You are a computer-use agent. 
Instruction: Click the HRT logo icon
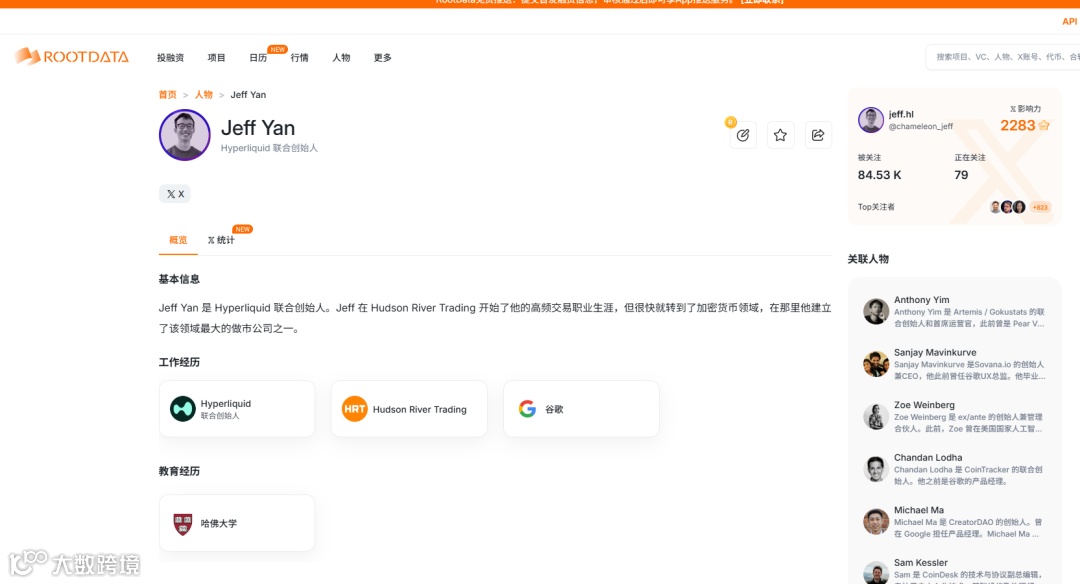pos(355,409)
